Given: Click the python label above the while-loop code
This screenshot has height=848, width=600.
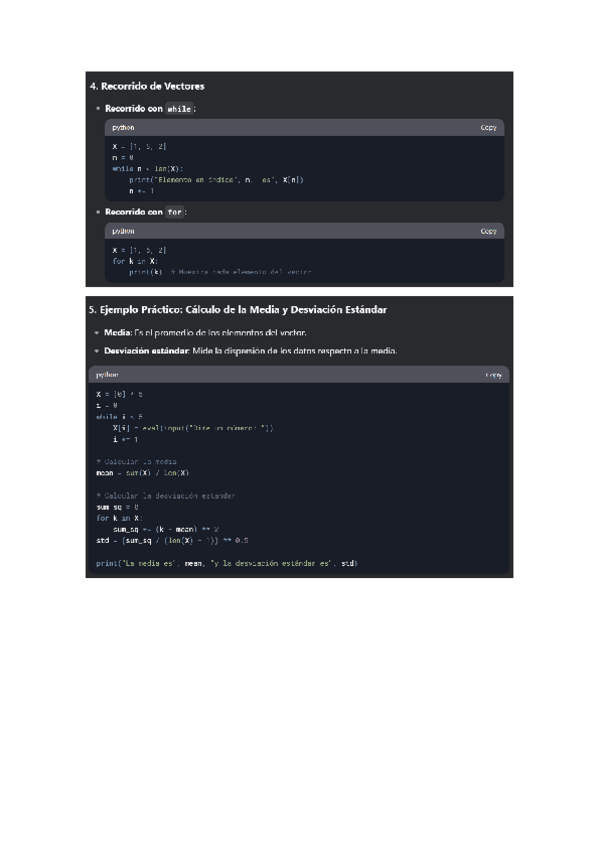Looking at the screenshot, I should pos(123,128).
